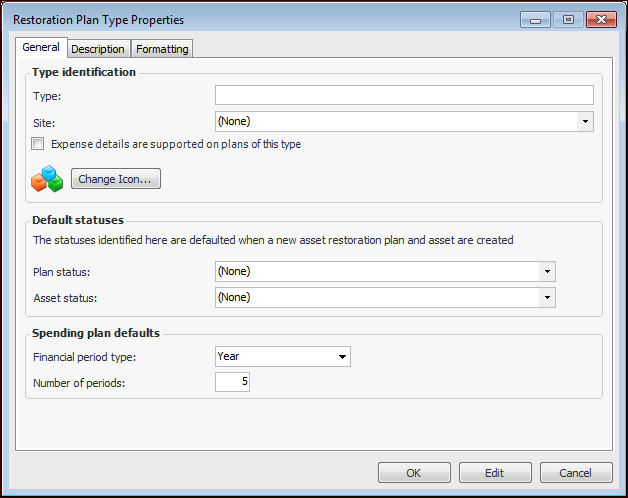Open the Site dropdown list
Viewport: 628px width, 498px height.
583,122
